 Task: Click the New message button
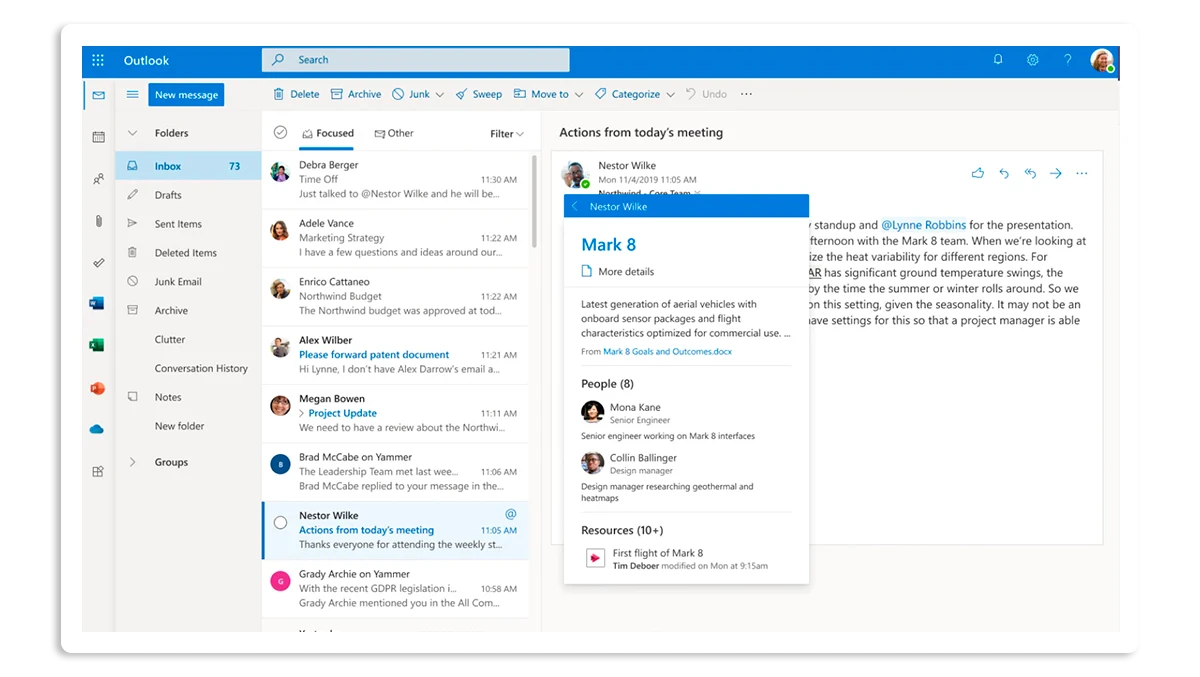[186, 95]
